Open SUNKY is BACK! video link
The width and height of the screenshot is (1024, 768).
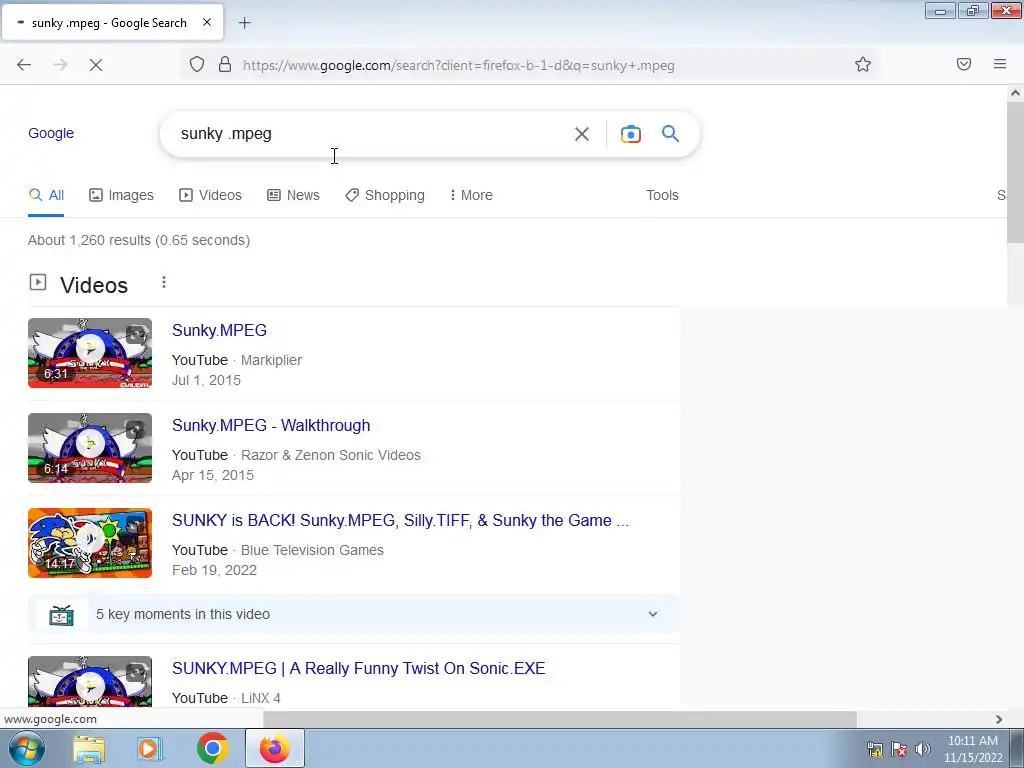point(400,520)
